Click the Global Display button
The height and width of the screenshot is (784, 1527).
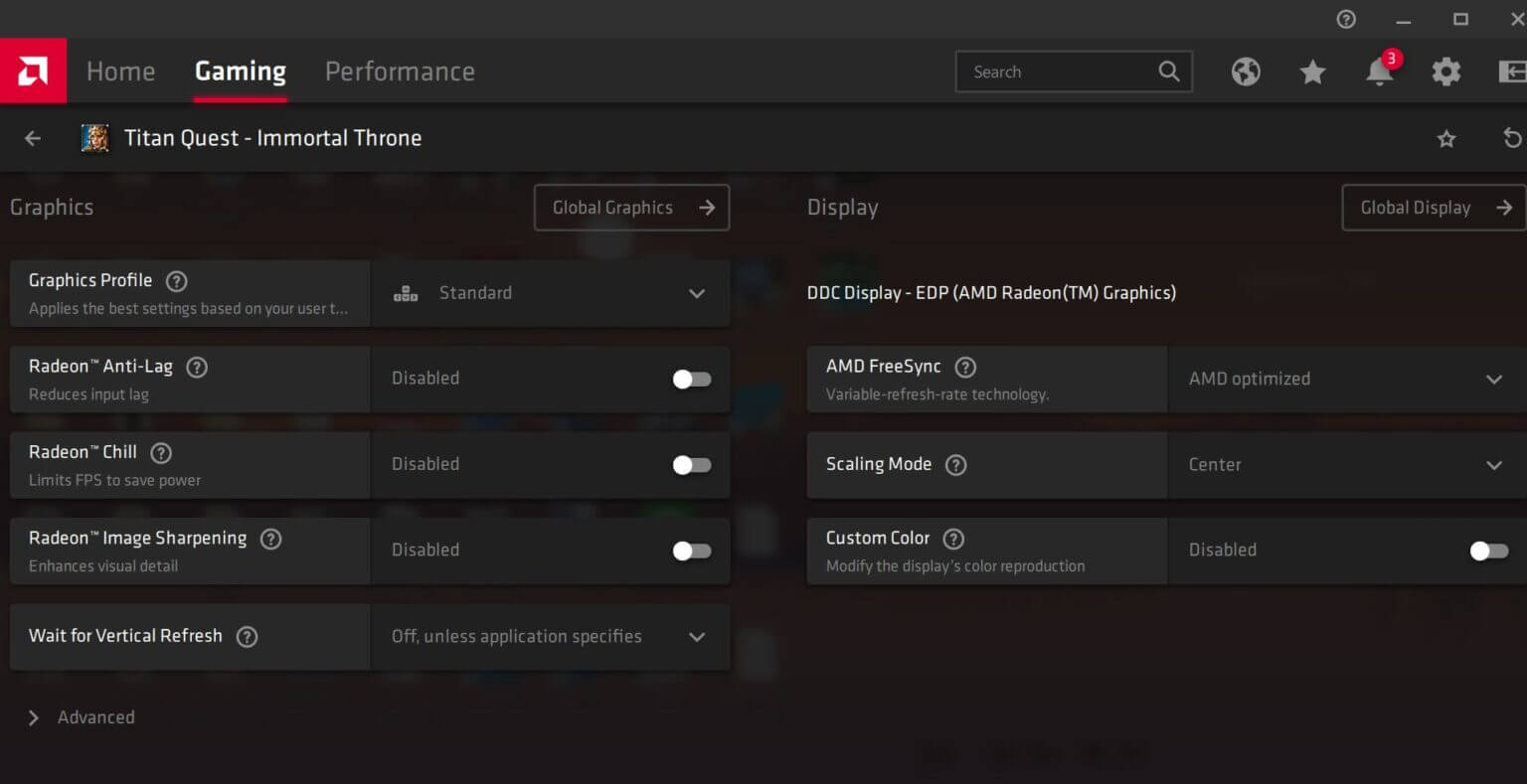(1433, 207)
